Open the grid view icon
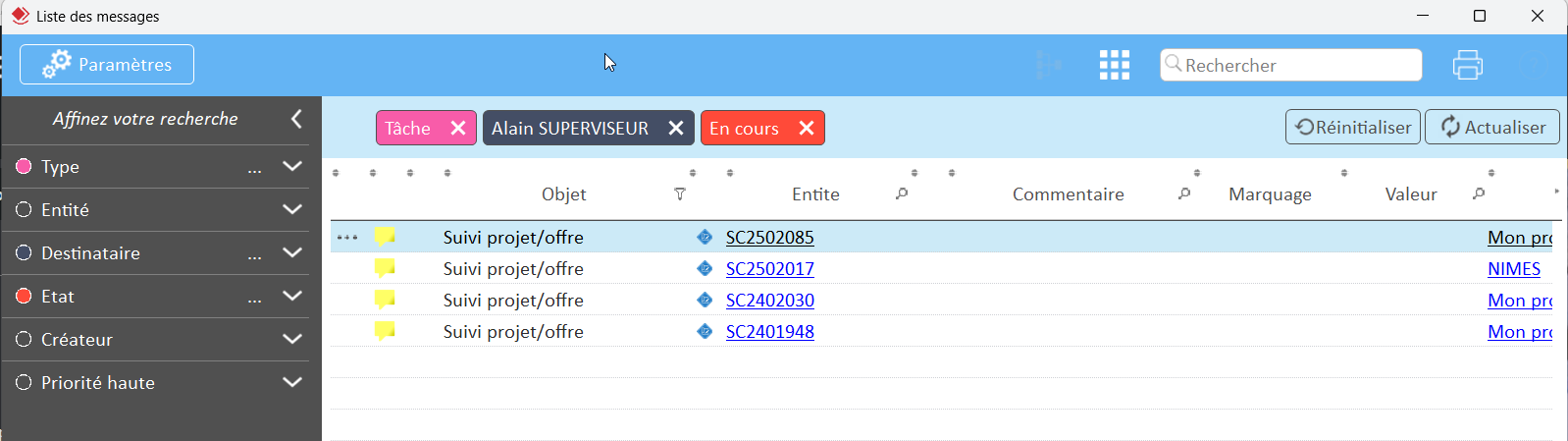The height and width of the screenshot is (441, 1568). tap(1115, 65)
